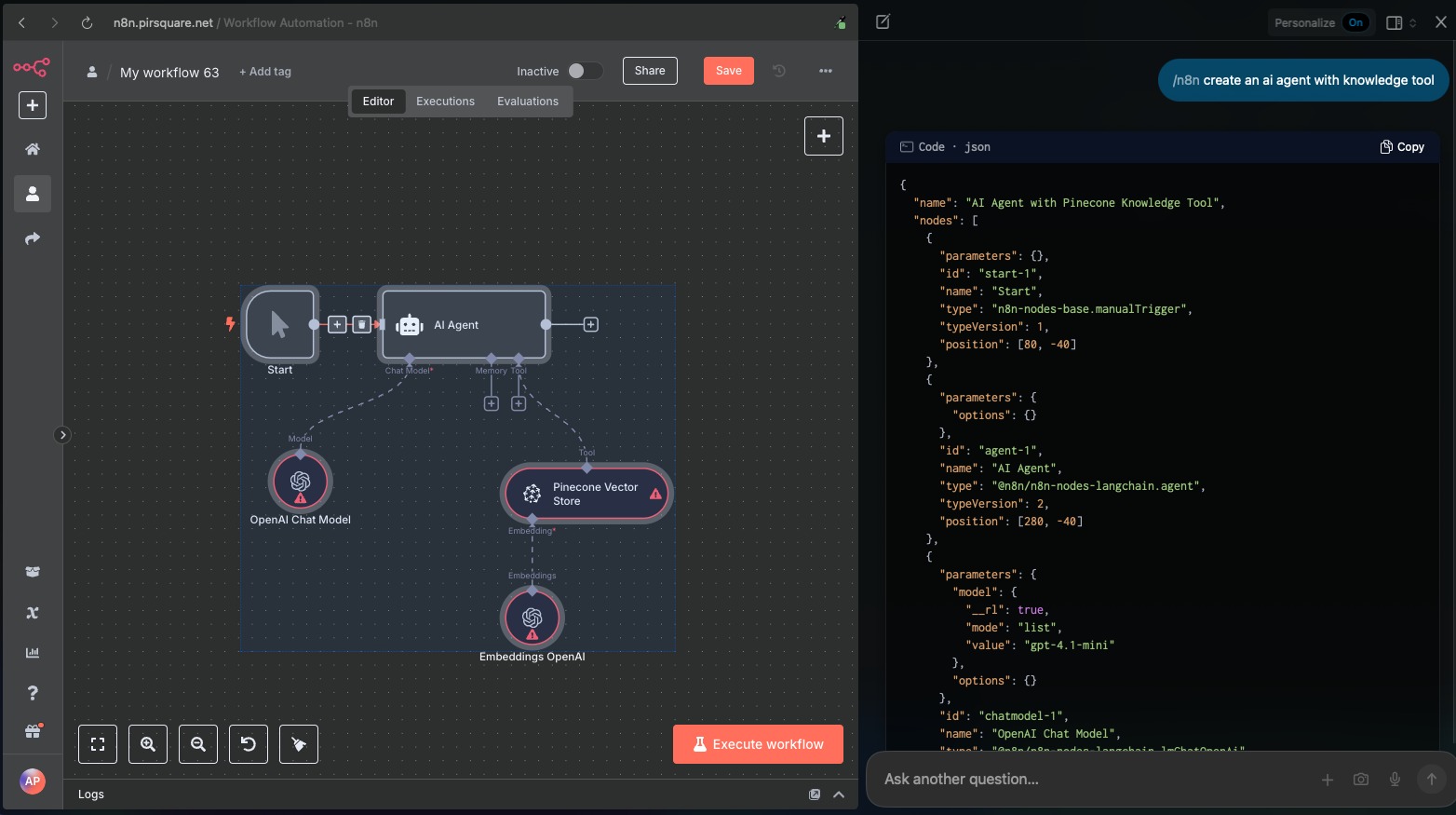This screenshot has height=815, width=1456.
Task: Click the Share button
Action: (x=650, y=71)
